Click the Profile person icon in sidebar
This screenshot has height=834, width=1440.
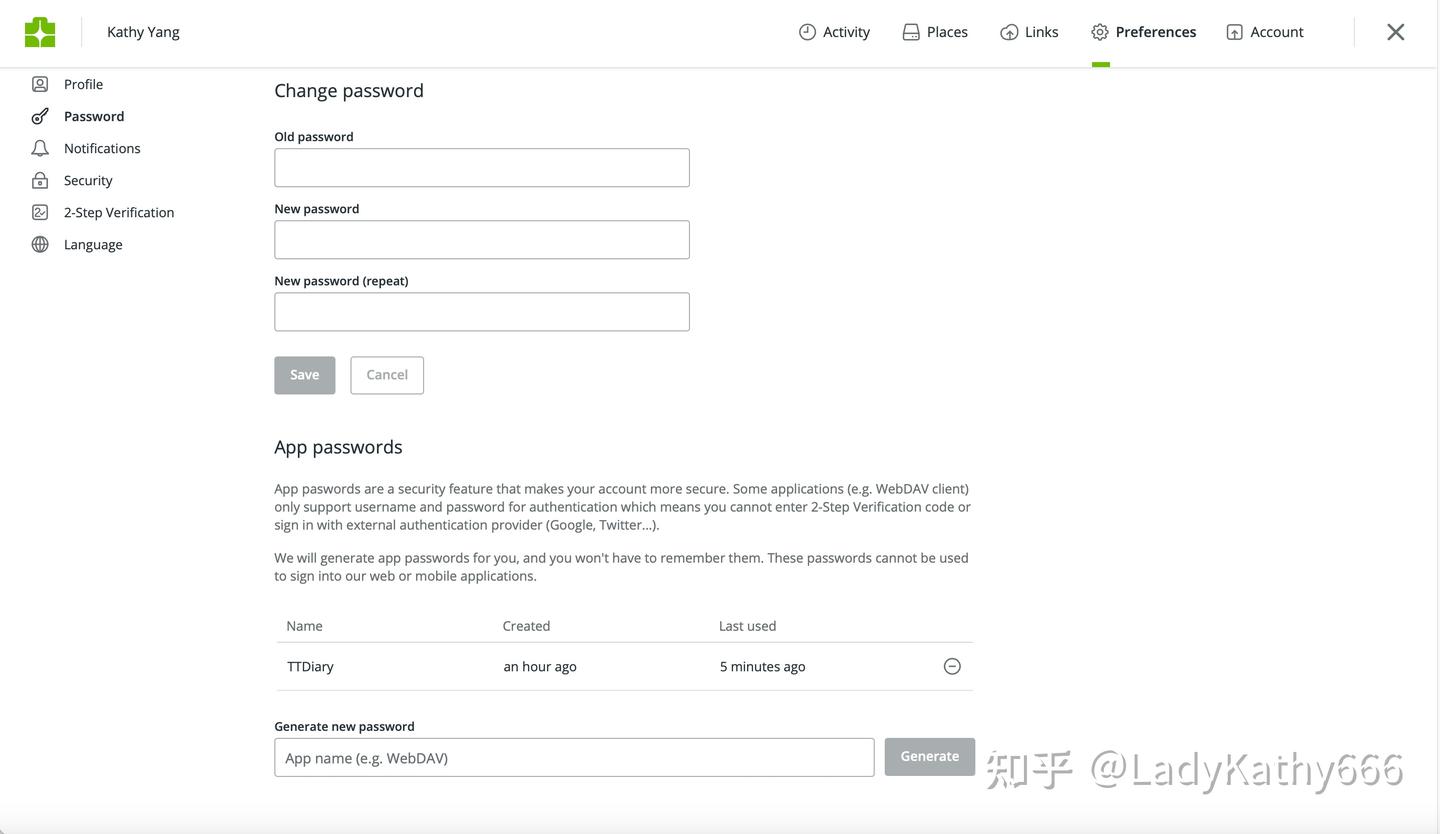point(40,84)
